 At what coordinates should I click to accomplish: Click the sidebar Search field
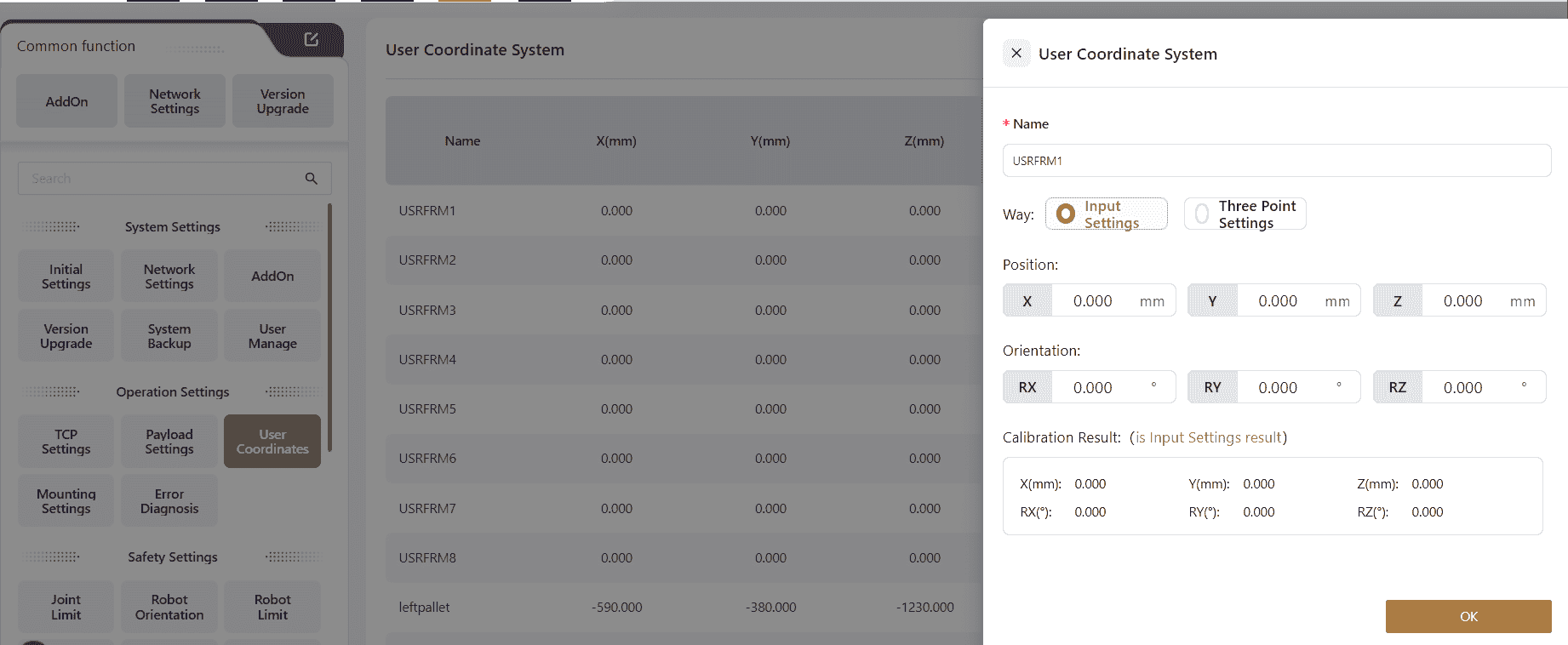(x=162, y=179)
